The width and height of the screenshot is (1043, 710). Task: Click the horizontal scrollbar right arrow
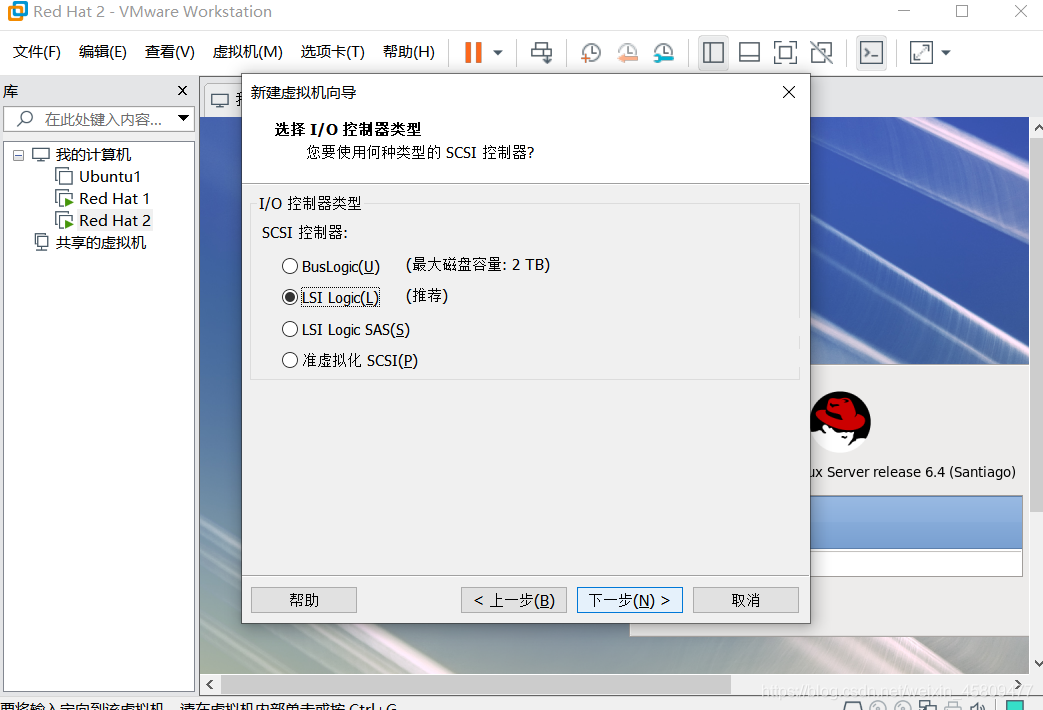(1018, 685)
